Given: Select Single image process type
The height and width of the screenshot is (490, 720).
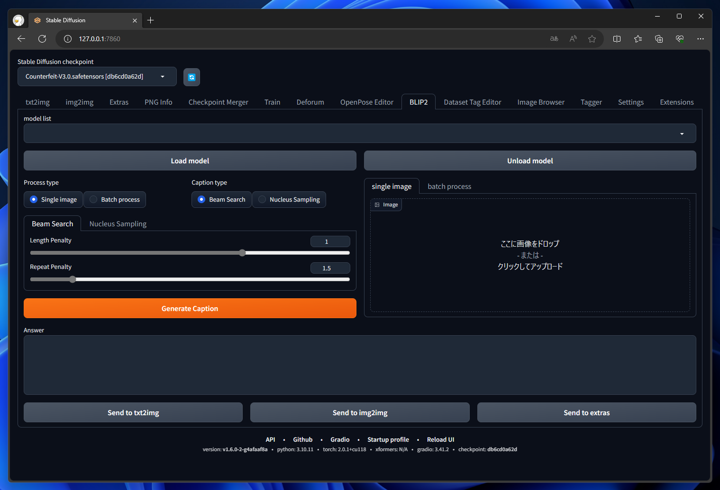Looking at the screenshot, I should pyautogui.click(x=53, y=199).
